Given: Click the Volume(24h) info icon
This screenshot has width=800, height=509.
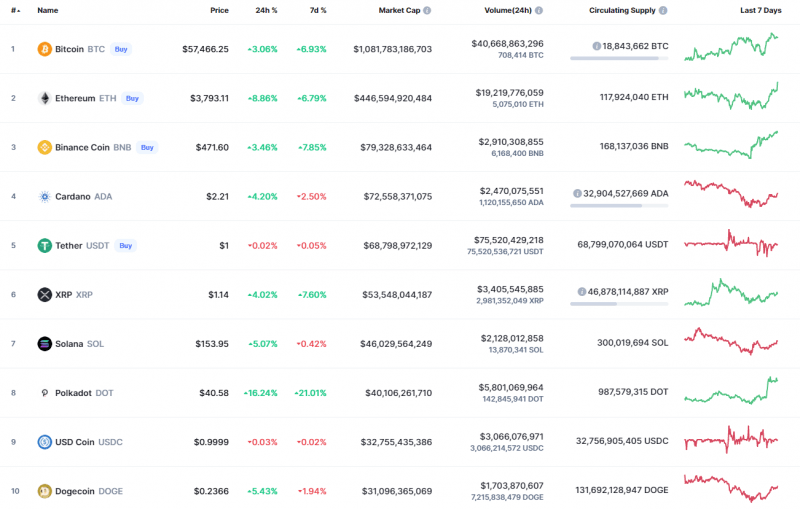Looking at the screenshot, I should [x=539, y=10].
